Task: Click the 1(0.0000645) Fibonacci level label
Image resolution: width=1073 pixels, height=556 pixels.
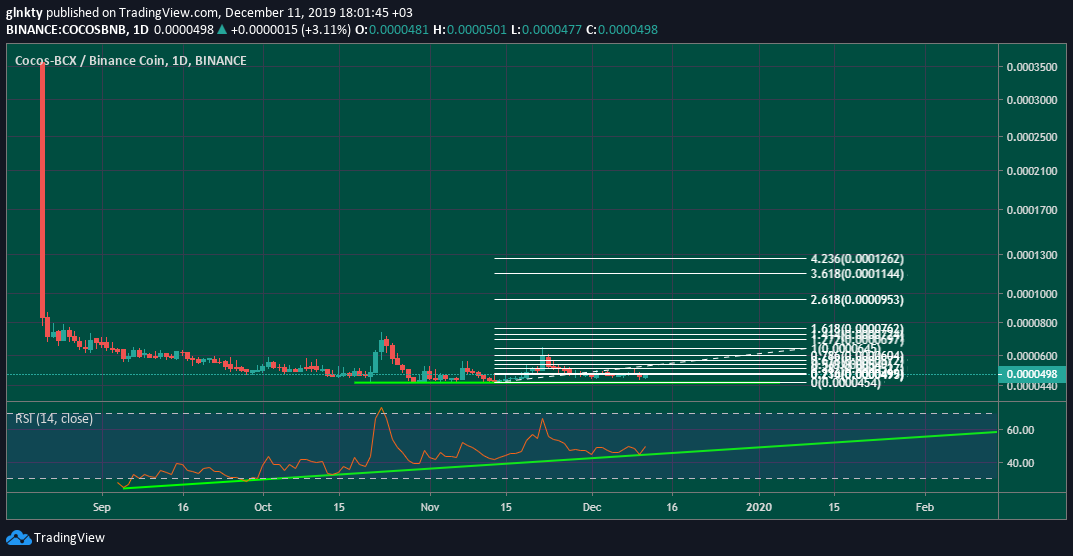Action: [845, 349]
